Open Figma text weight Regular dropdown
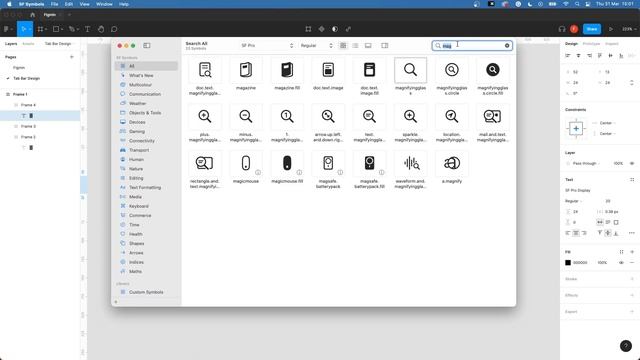This screenshot has height=360, width=640. click(573, 201)
